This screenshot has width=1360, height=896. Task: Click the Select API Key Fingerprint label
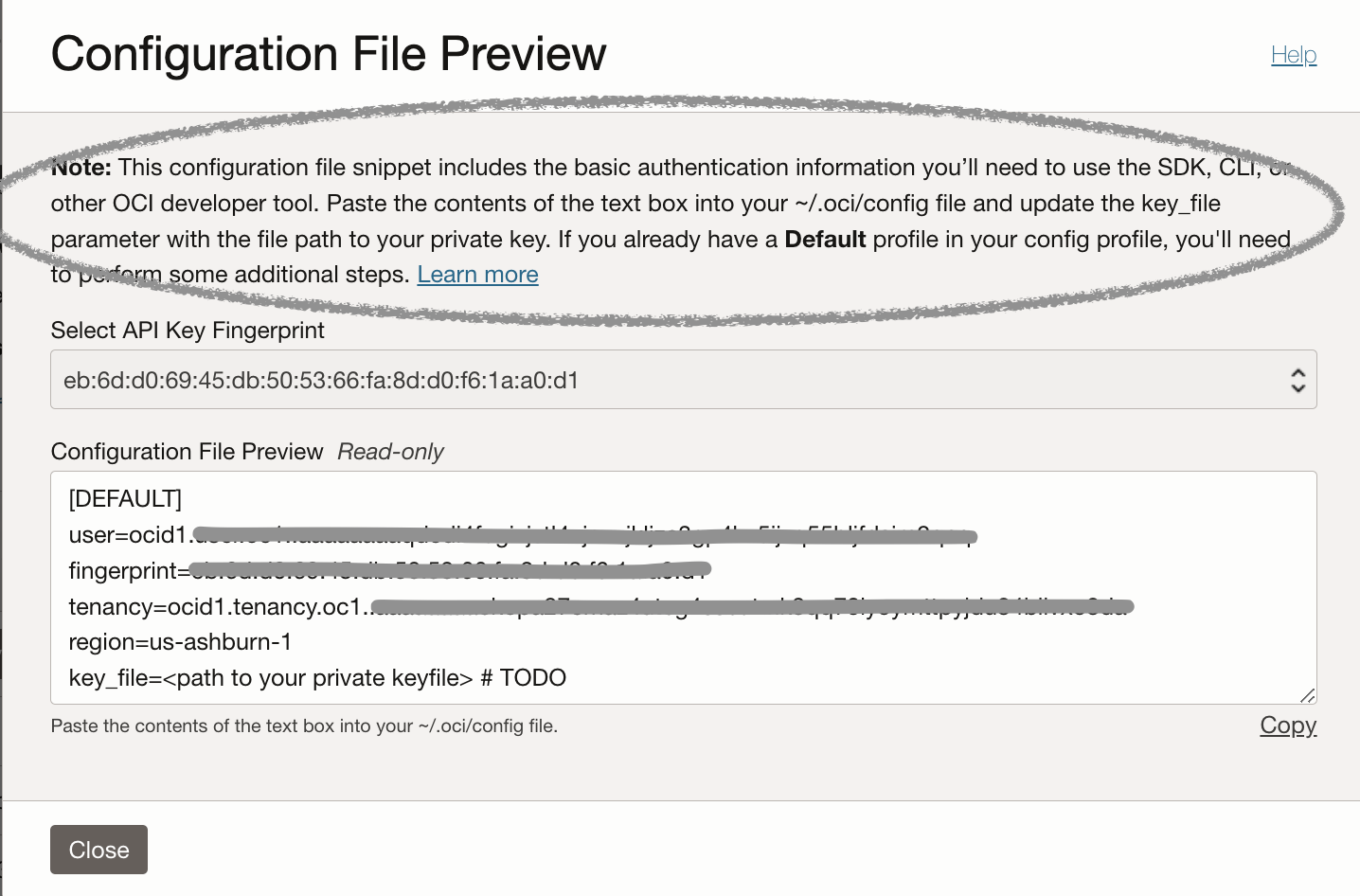188,331
